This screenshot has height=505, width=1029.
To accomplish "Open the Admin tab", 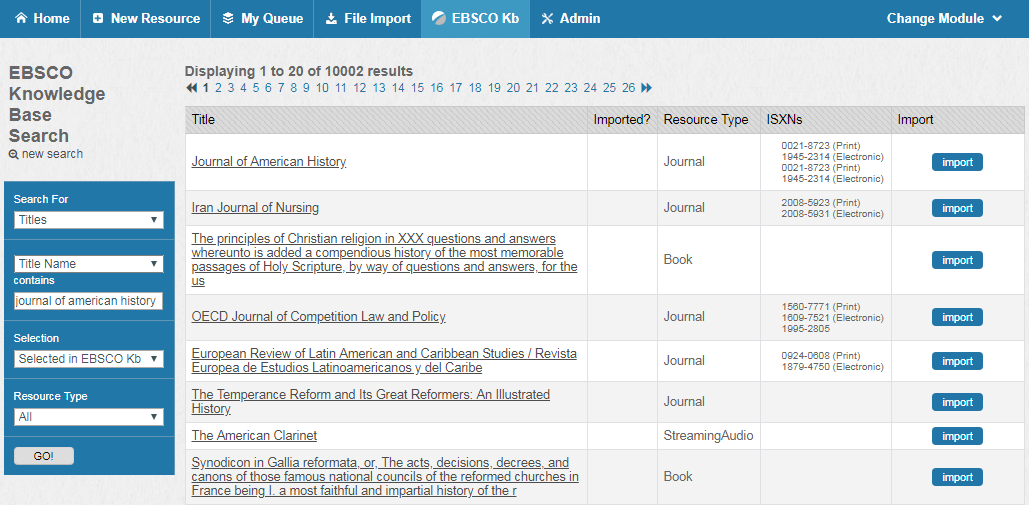I will click(570, 19).
